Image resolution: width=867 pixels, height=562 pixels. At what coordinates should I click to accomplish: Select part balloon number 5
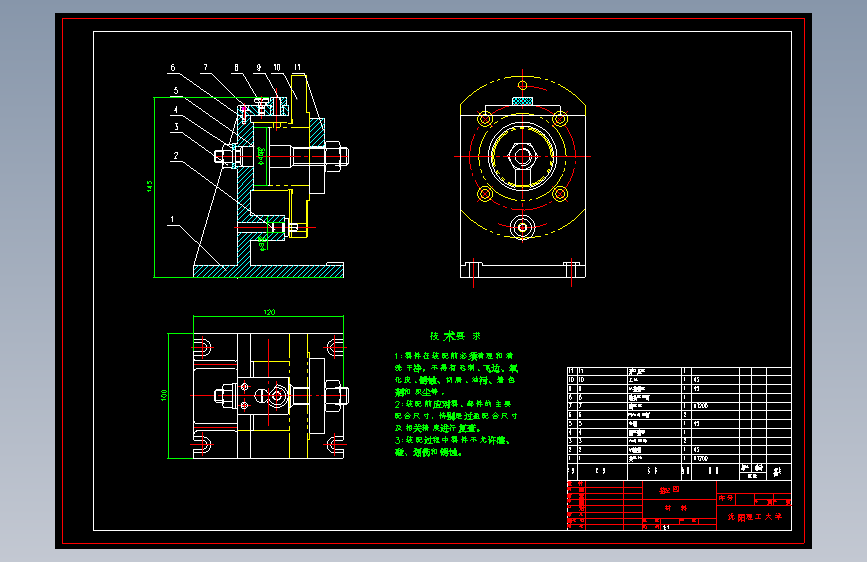click(176, 91)
